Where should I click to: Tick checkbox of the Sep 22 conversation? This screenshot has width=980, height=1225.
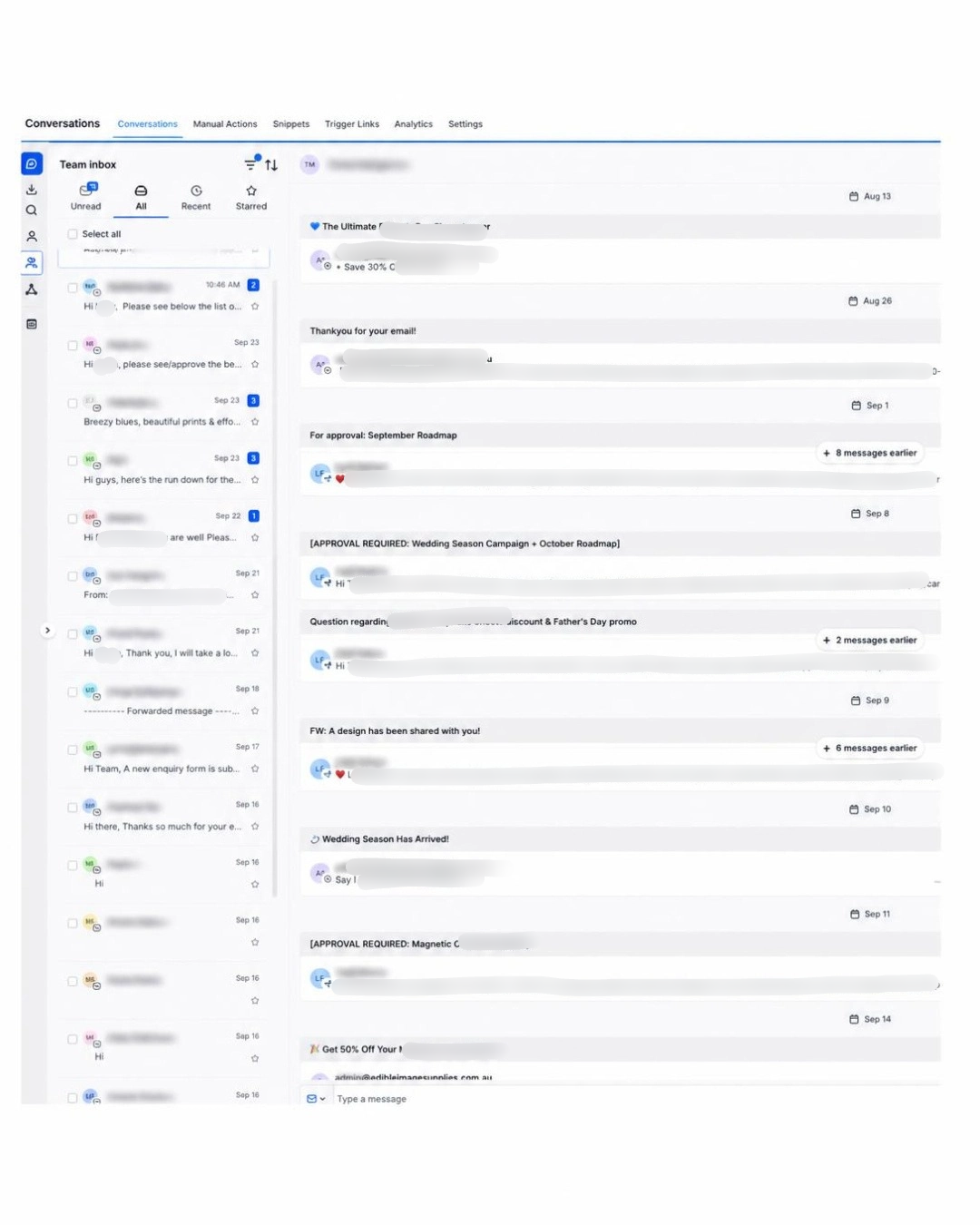point(73,519)
